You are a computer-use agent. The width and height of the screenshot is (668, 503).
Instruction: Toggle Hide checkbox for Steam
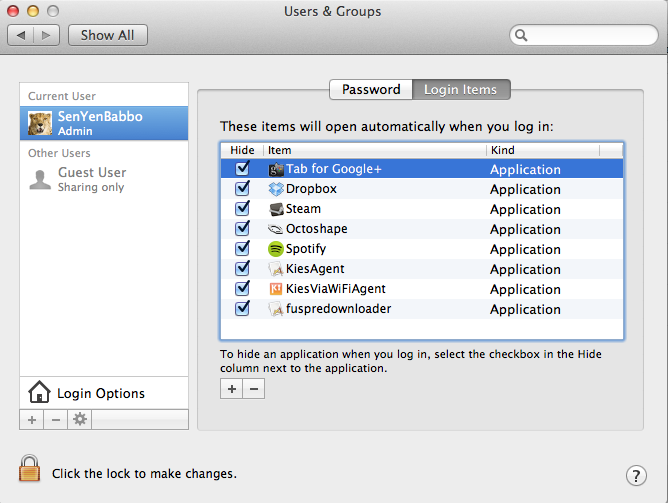click(x=242, y=208)
